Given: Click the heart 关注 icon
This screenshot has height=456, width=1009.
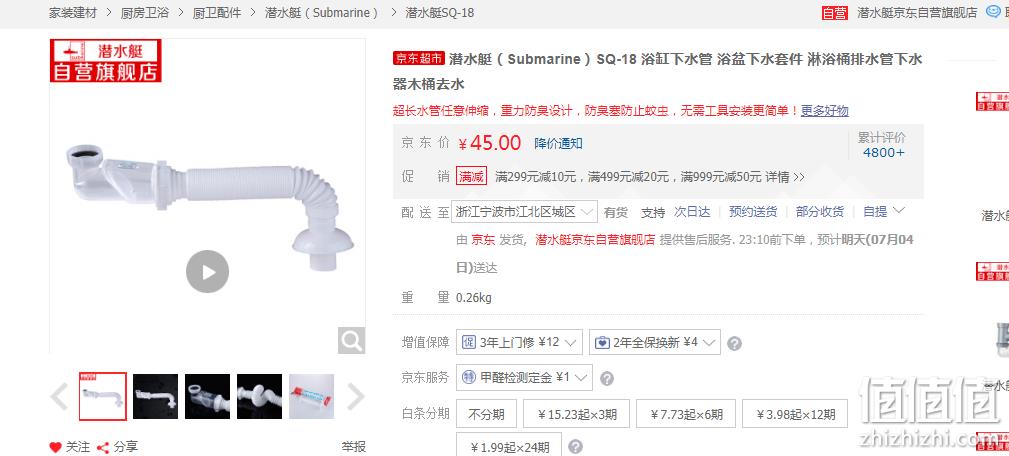Looking at the screenshot, I should [x=56, y=447].
